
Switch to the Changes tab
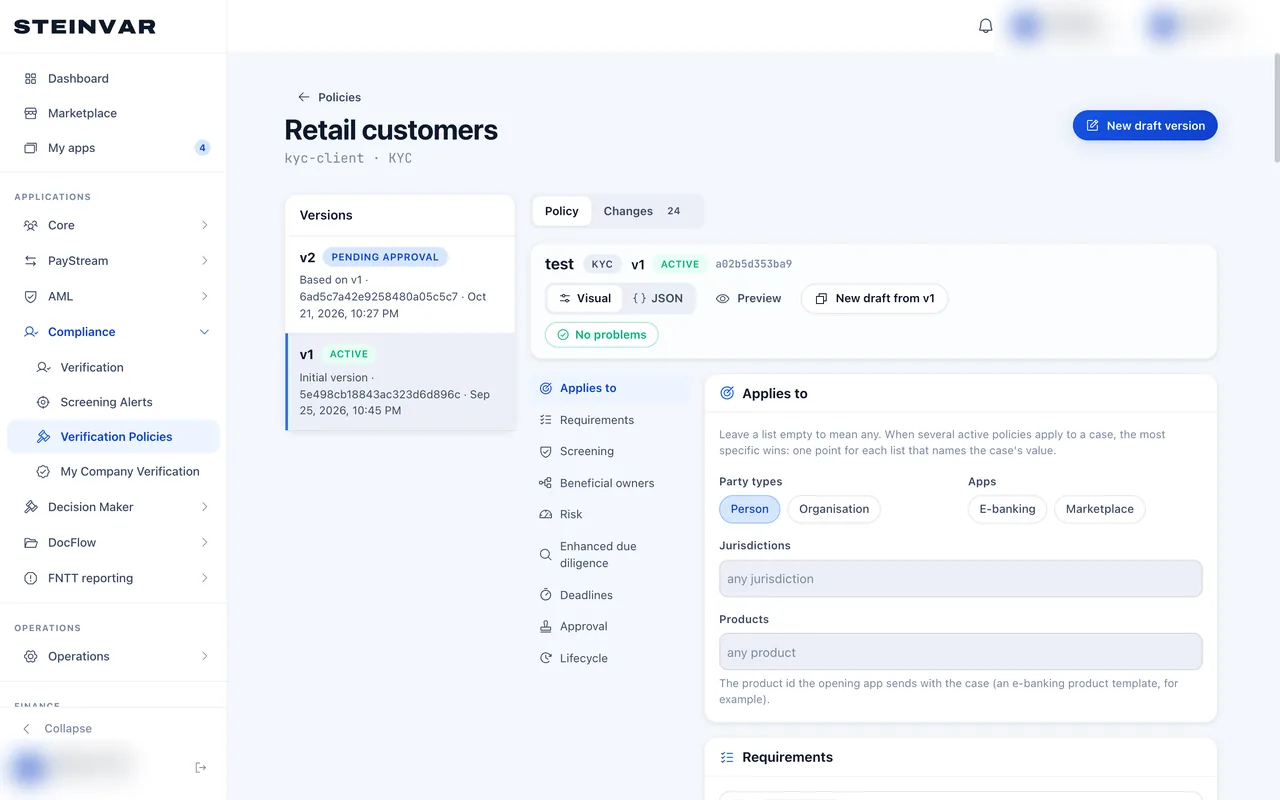click(643, 211)
